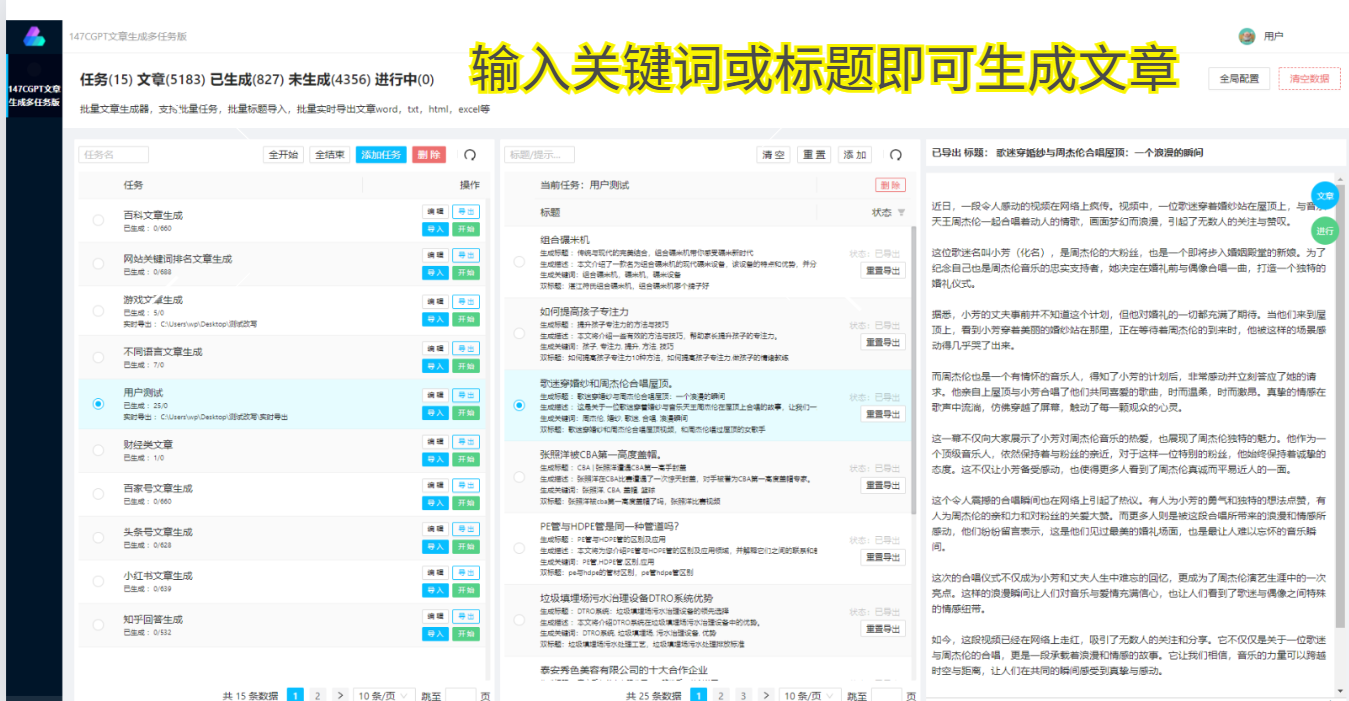Click the refresh icon in the task list toolbar
This screenshot has width=1349, height=701.
[470, 155]
